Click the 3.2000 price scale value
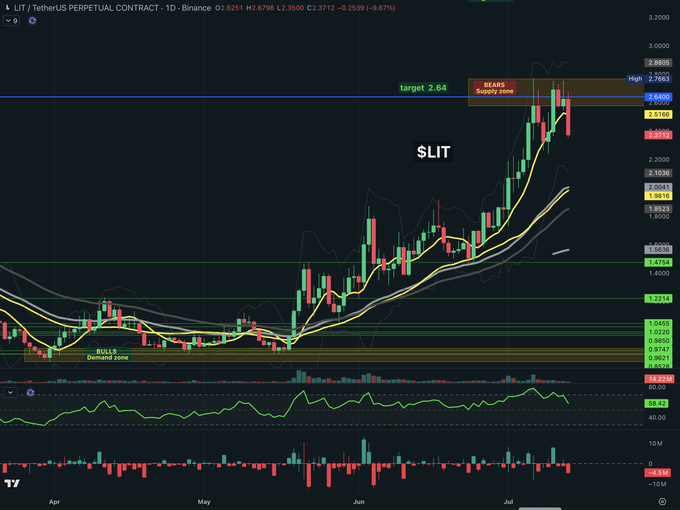680x510 pixels. coord(658,17)
